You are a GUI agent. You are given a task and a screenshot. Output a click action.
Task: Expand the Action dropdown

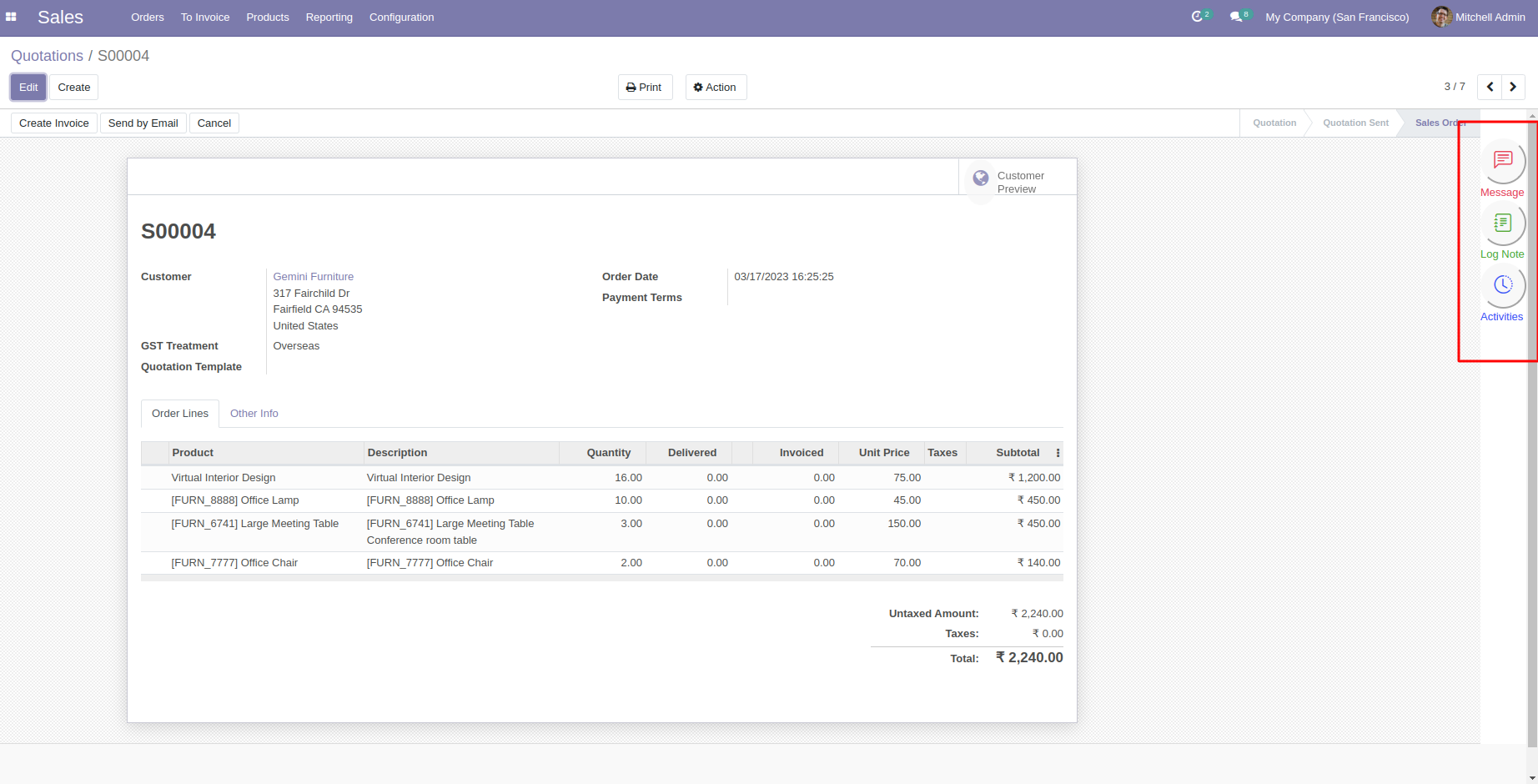716,88
